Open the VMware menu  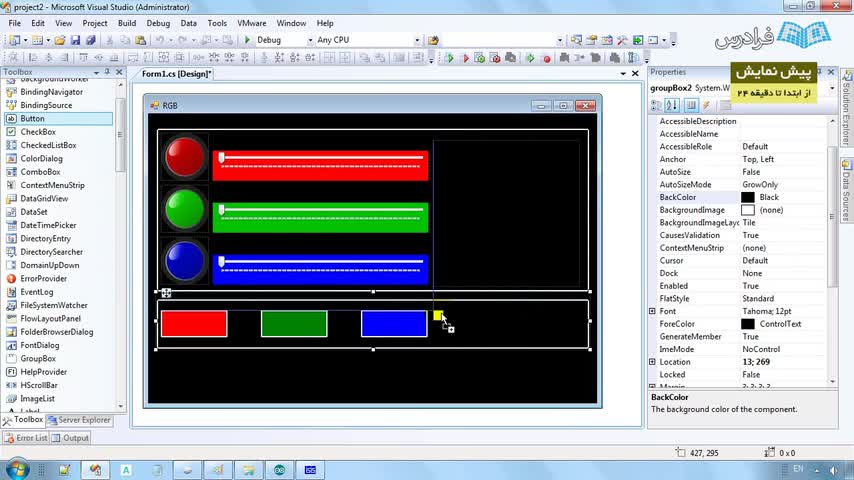(252, 23)
